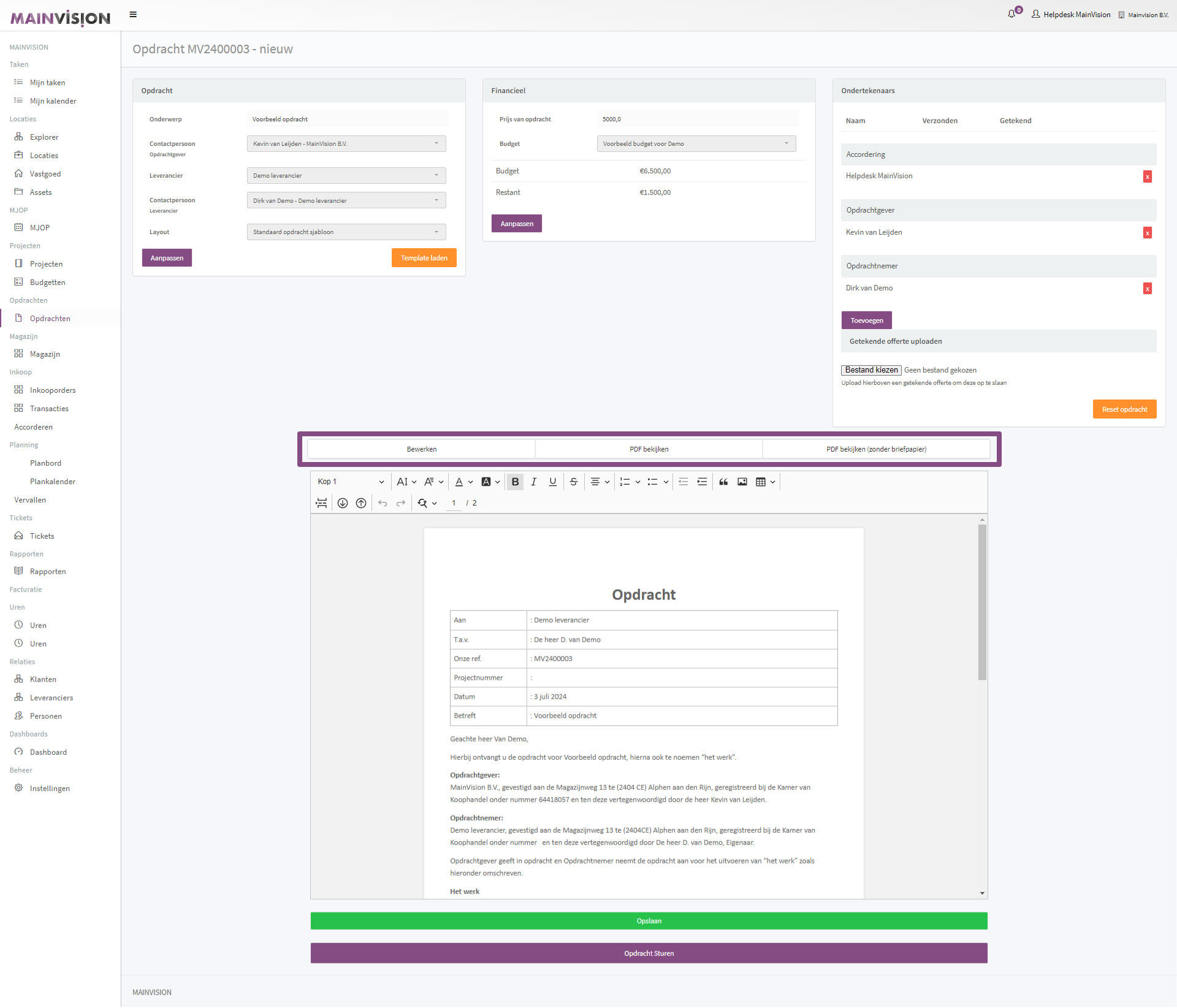
Task: Toggle underline formatting in editor
Action: 552,482
